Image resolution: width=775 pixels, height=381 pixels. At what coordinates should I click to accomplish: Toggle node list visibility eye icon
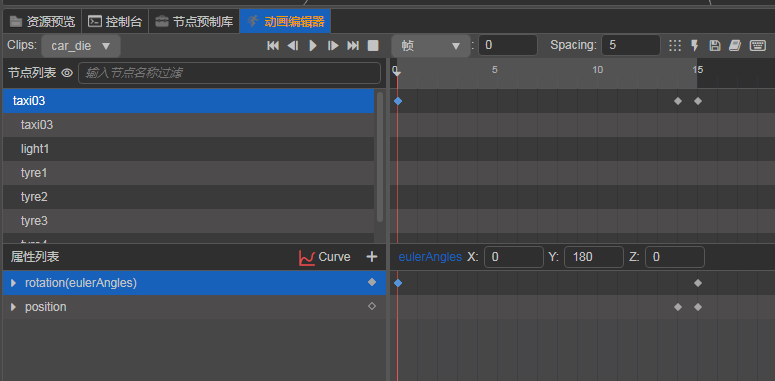point(67,73)
